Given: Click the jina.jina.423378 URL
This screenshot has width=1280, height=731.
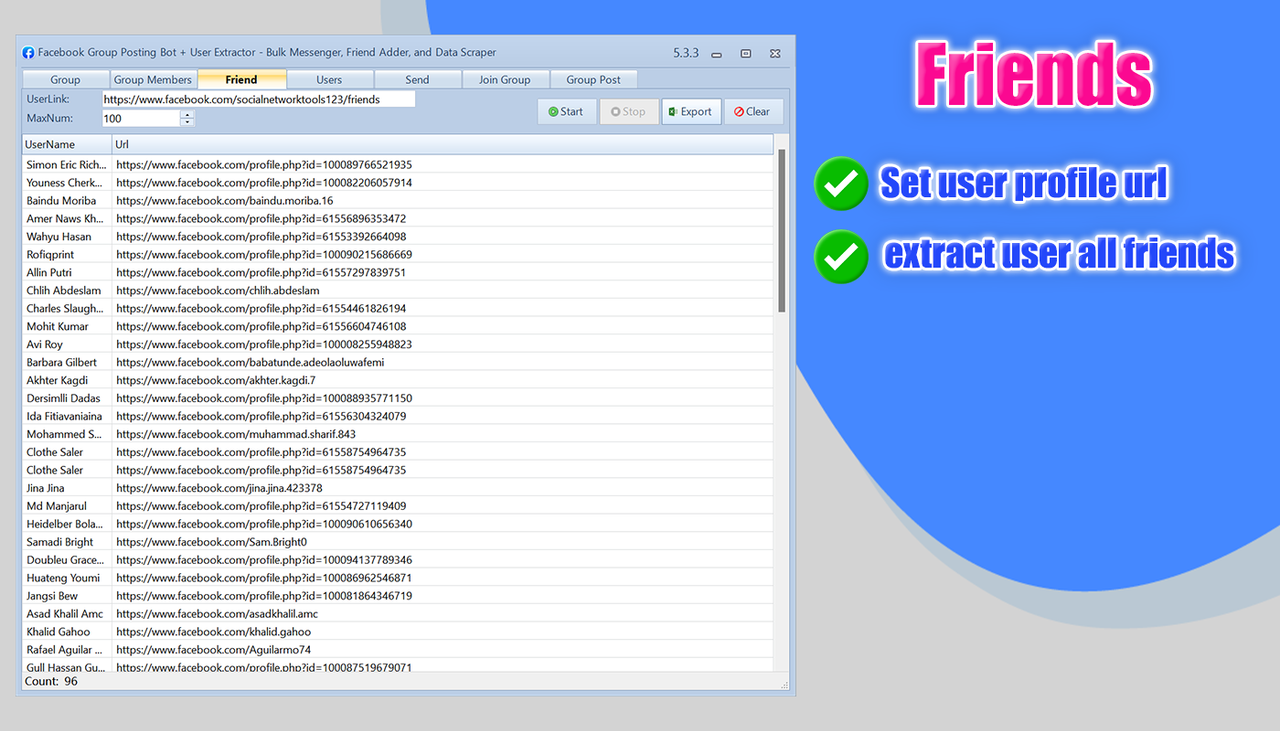Looking at the screenshot, I should pos(219,489).
